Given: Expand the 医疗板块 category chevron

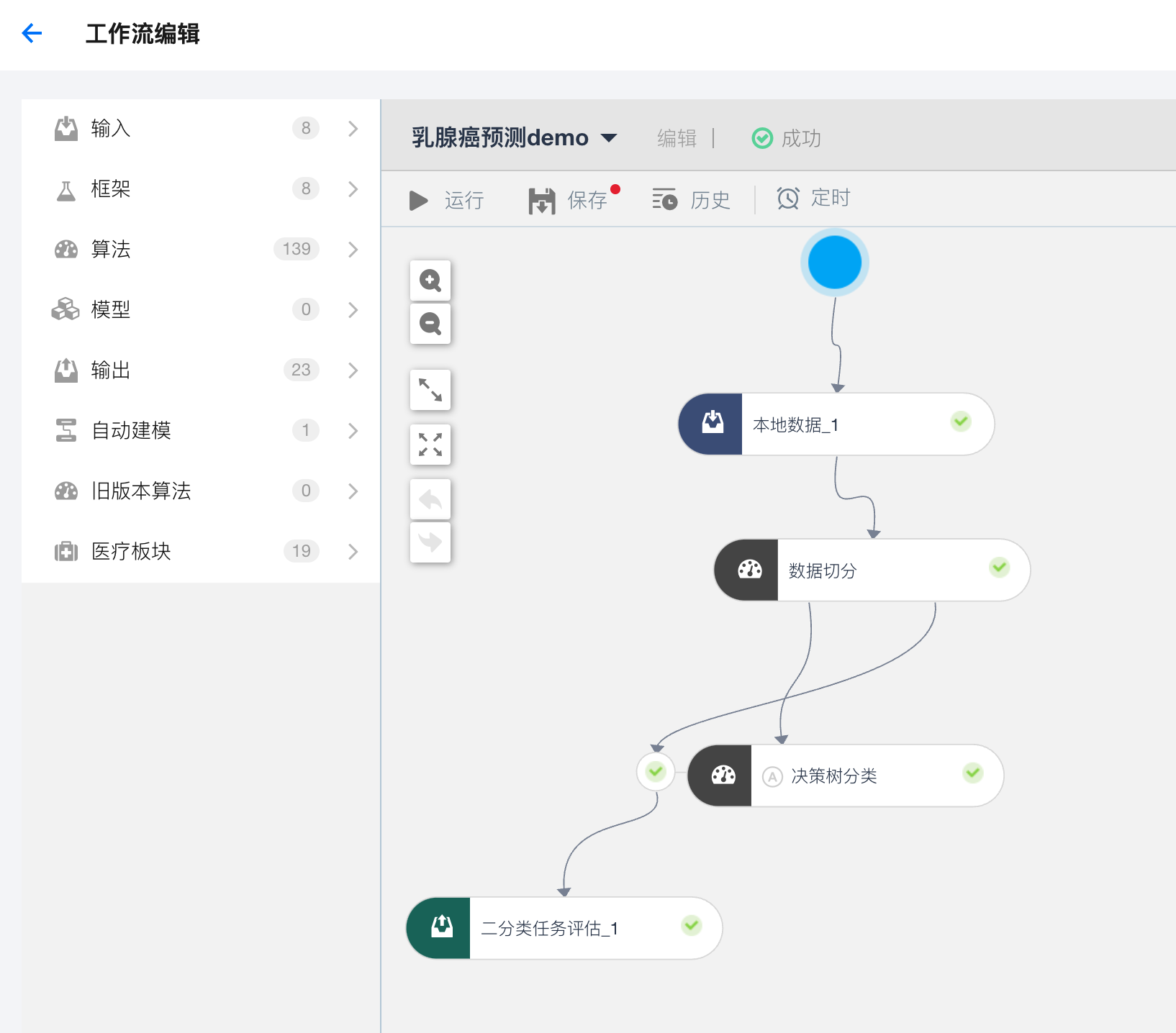Looking at the screenshot, I should click(353, 552).
